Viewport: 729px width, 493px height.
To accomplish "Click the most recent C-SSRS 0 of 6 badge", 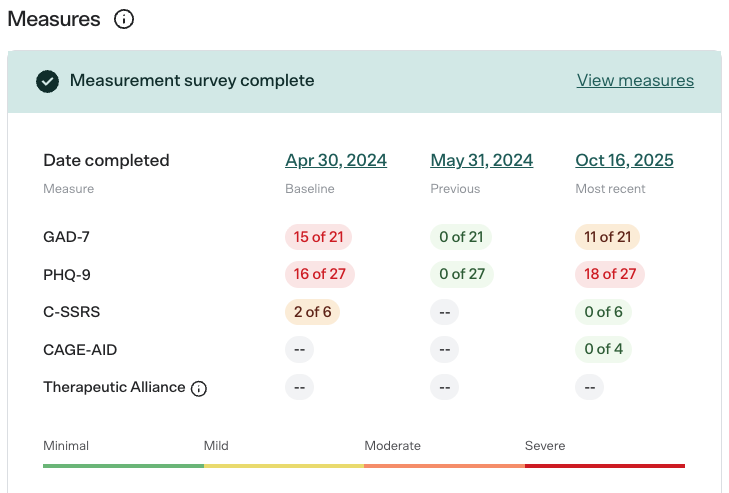I will pos(604,312).
